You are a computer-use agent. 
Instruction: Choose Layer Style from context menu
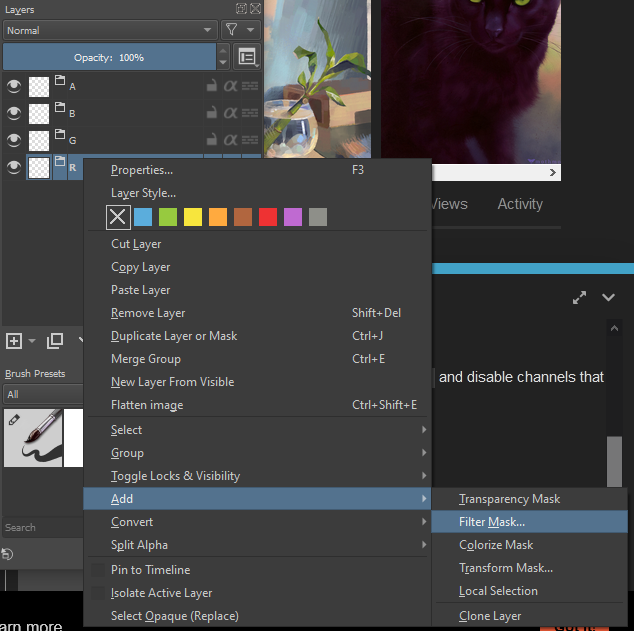[258, 193]
